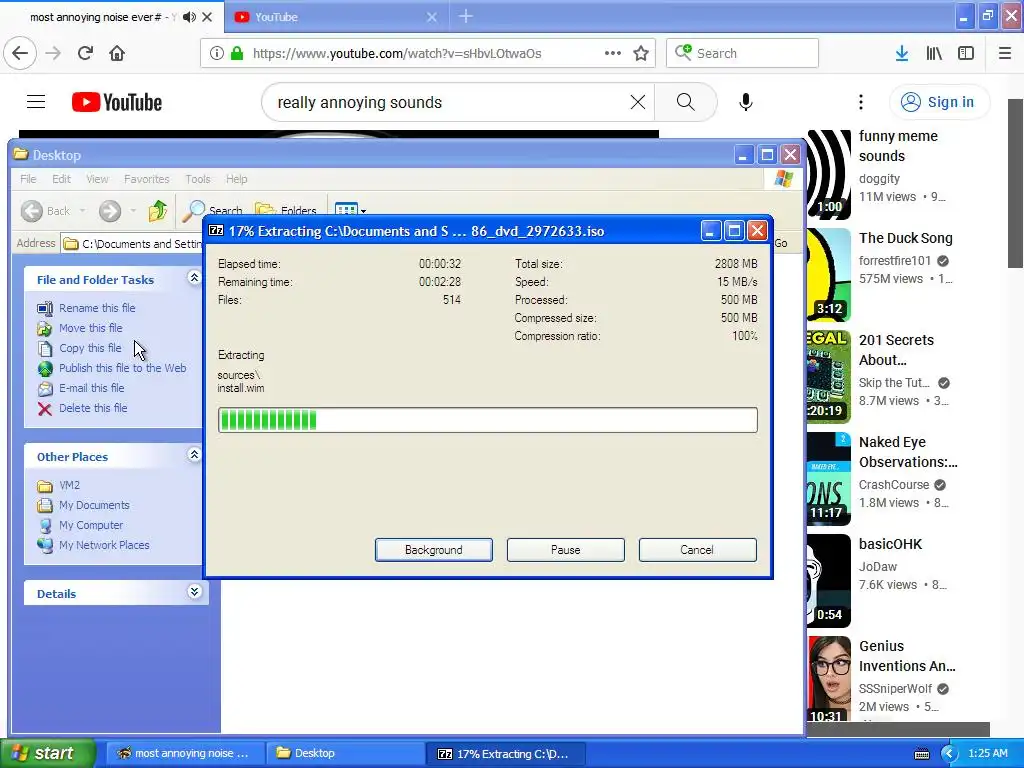
Task: Open Favorites menu in Desktop window
Action: tap(146, 179)
